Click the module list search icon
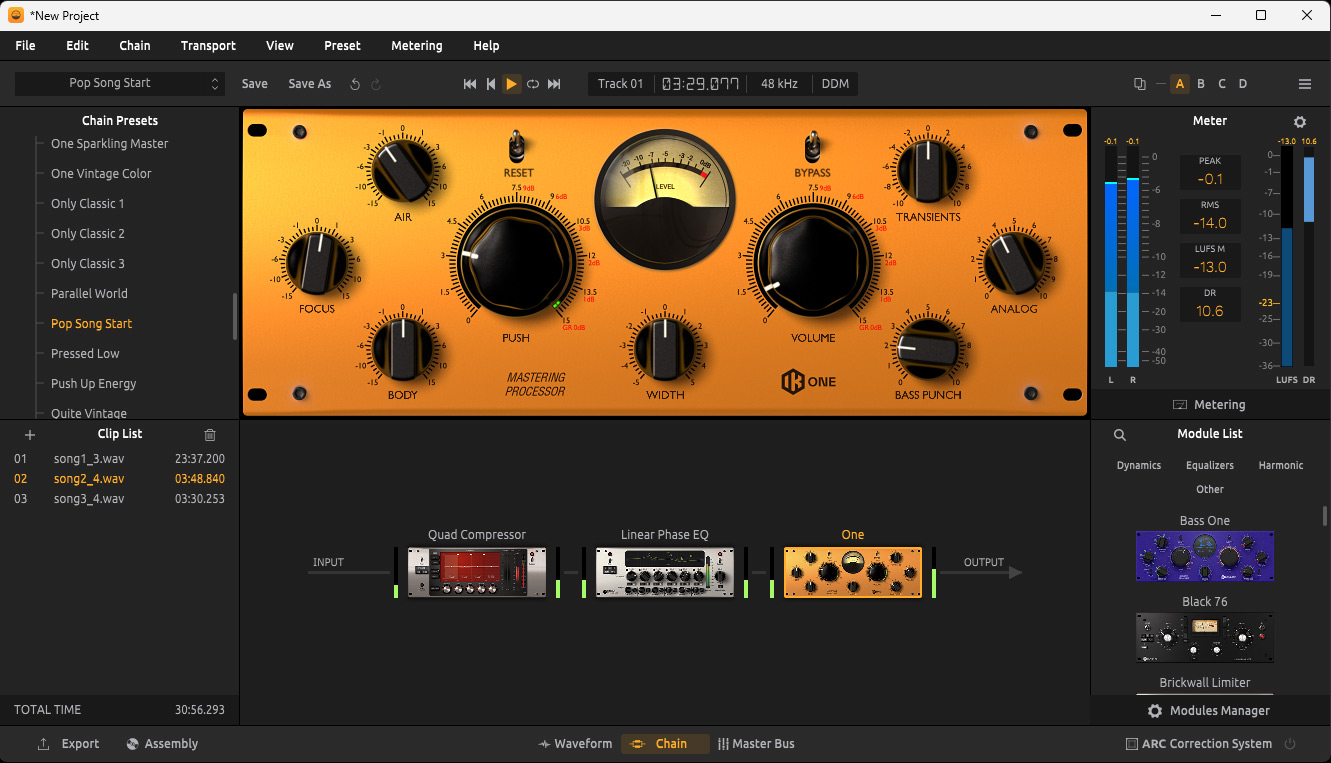Image resolution: width=1331 pixels, height=763 pixels. pyautogui.click(x=1120, y=434)
